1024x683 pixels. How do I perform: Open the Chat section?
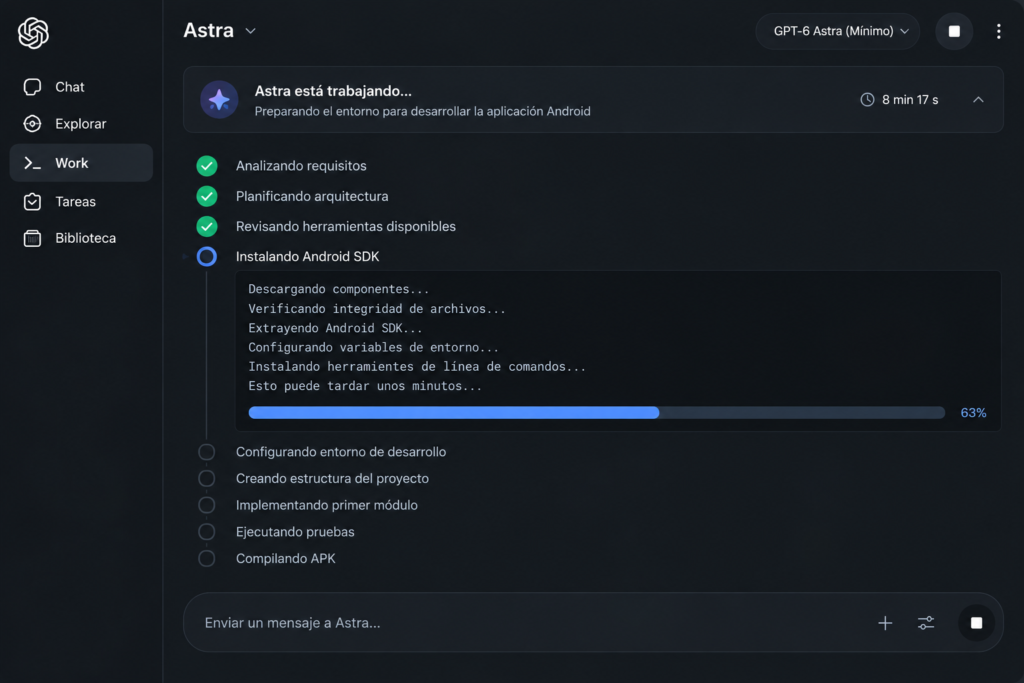pos(81,87)
